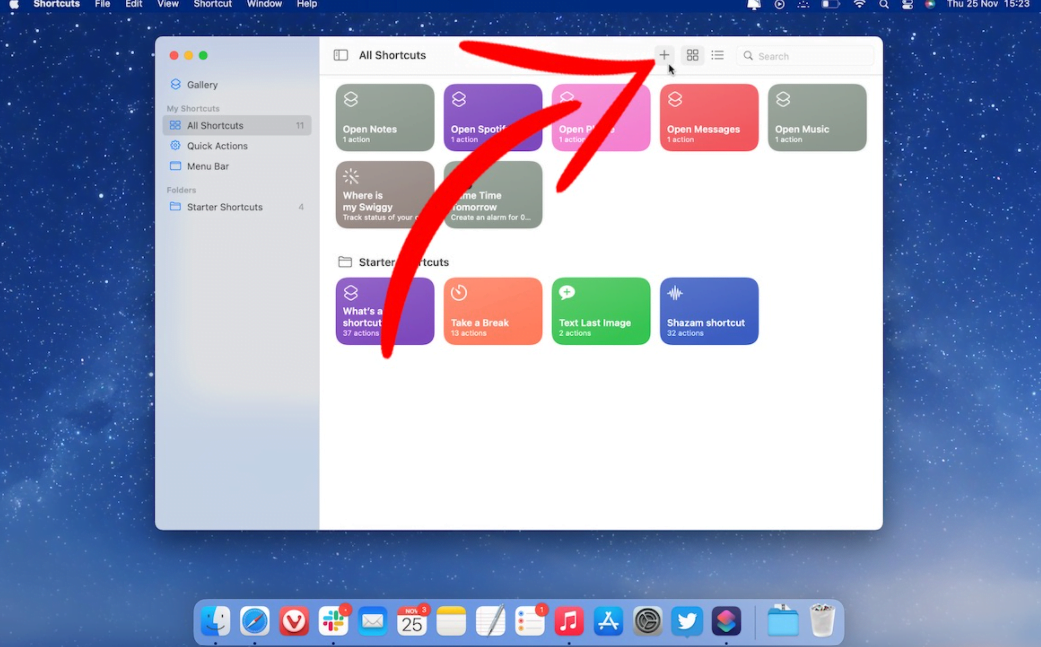Viewport: 1041px width, 647px height.
Task: Open Calendar showing November 25 in the Dock
Action: coord(411,621)
